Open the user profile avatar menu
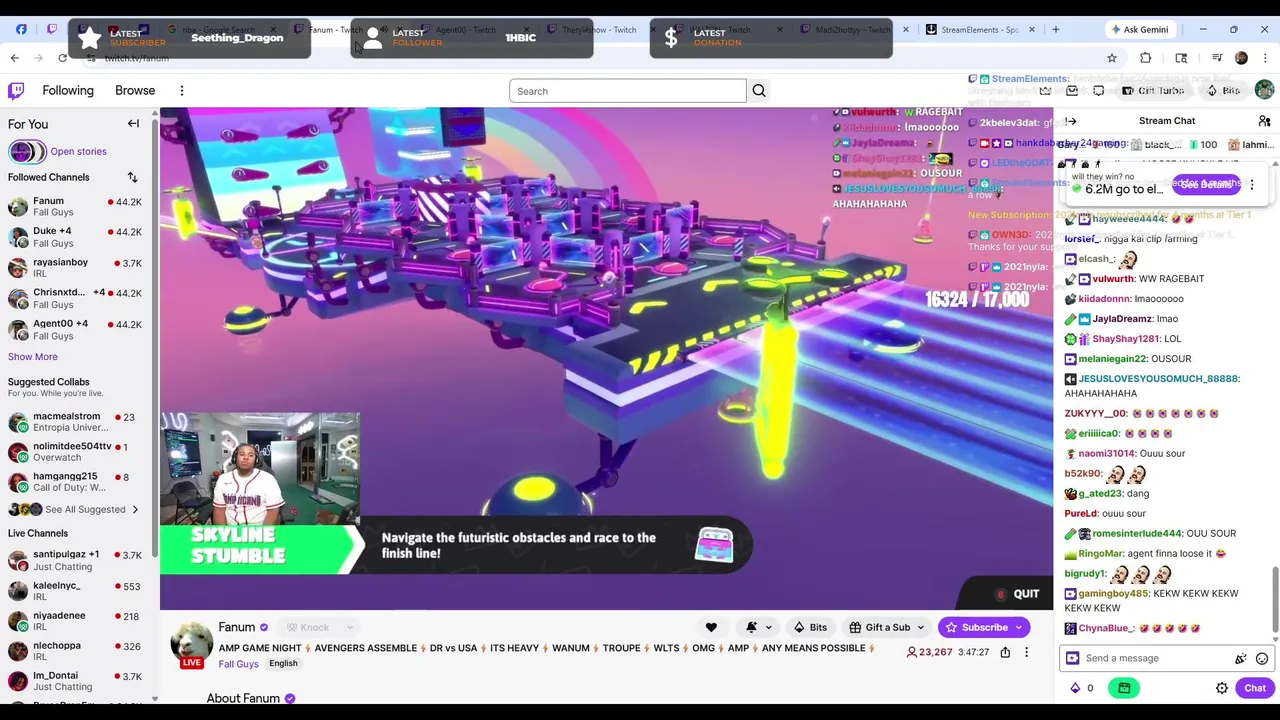This screenshot has width=1280, height=720. click(1264, 91)
